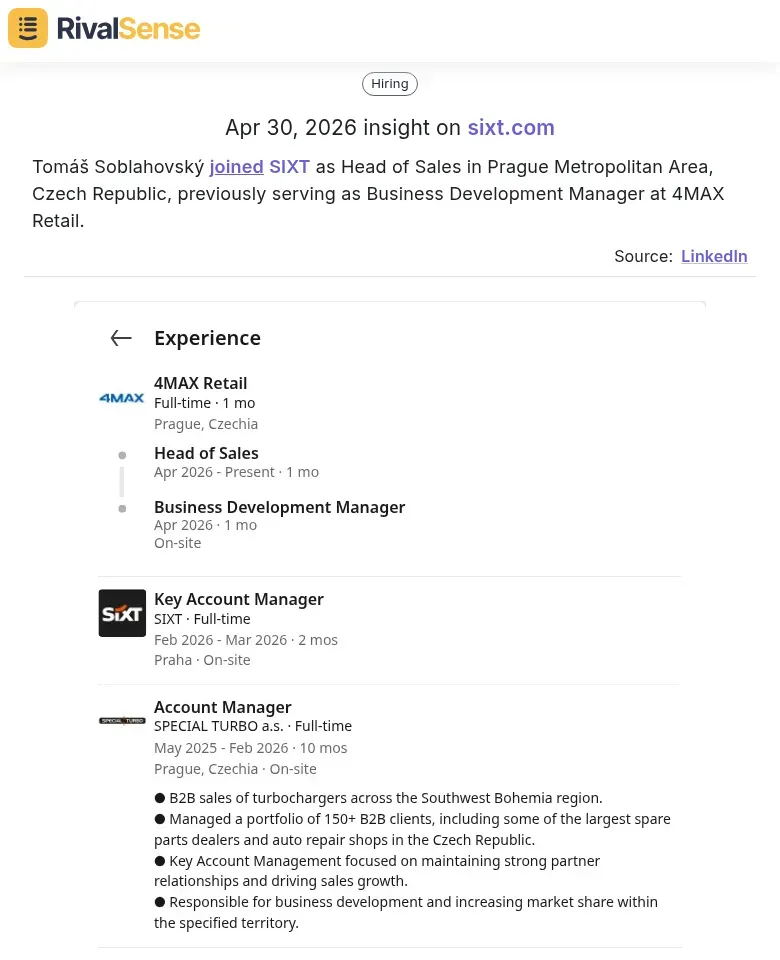
Task: Click the Prague, Czechia location text under 4MAX
Action: pos(206,423)
